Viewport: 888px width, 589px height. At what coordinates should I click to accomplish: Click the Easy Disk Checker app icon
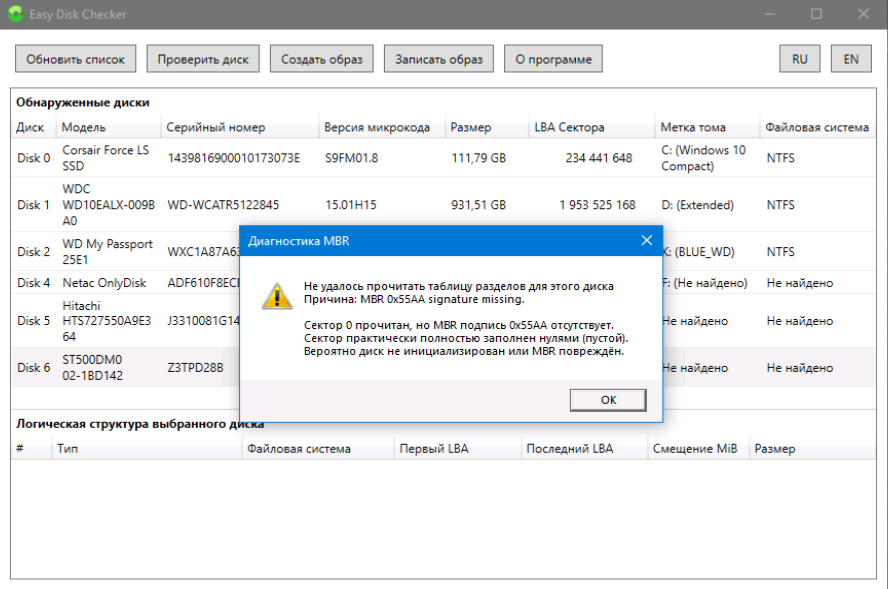(17, 15)
